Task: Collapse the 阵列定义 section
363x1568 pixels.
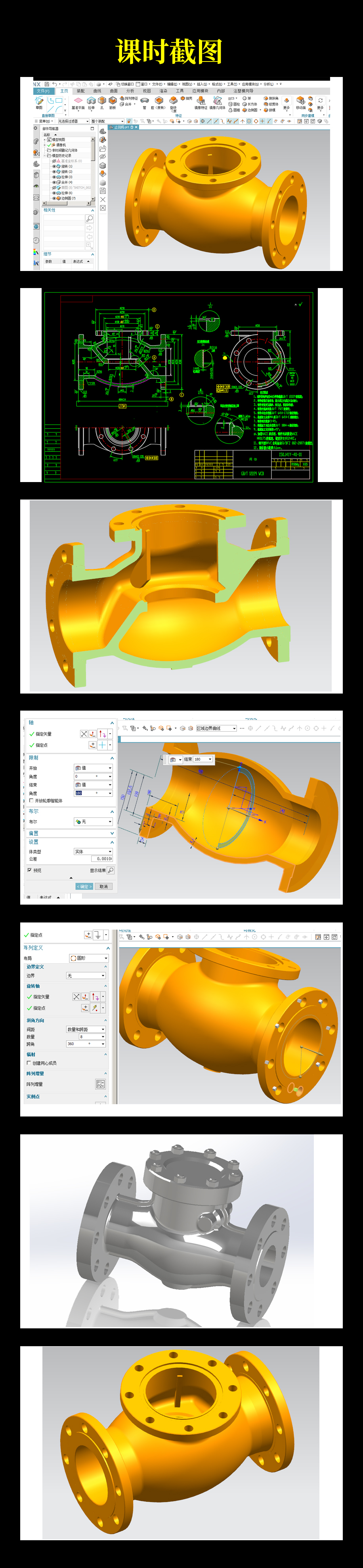Action: (x=108, y=948)
